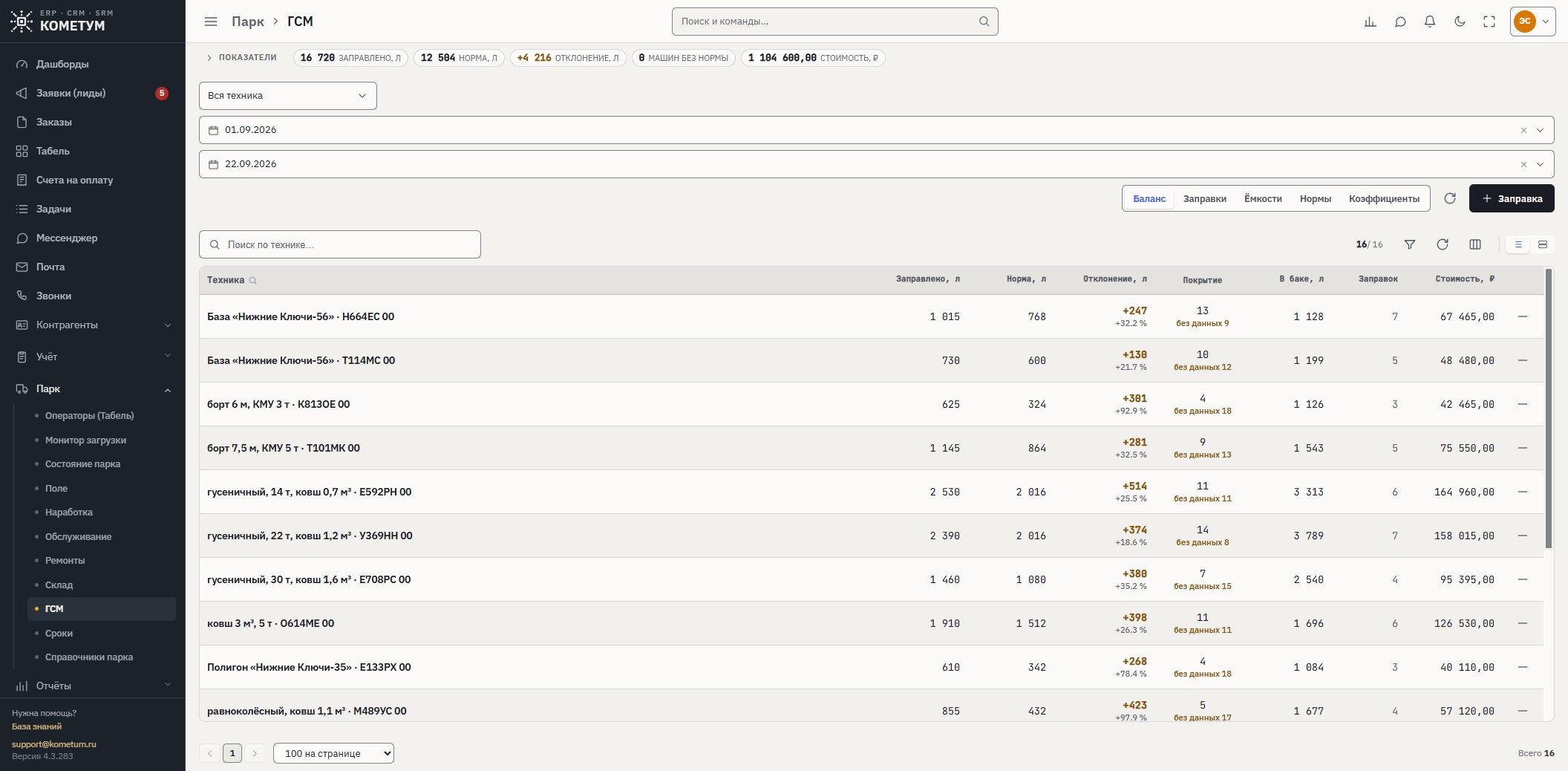Switch to compact list view
This screenshot has height=771, width=1568.
pos(1518,244)
